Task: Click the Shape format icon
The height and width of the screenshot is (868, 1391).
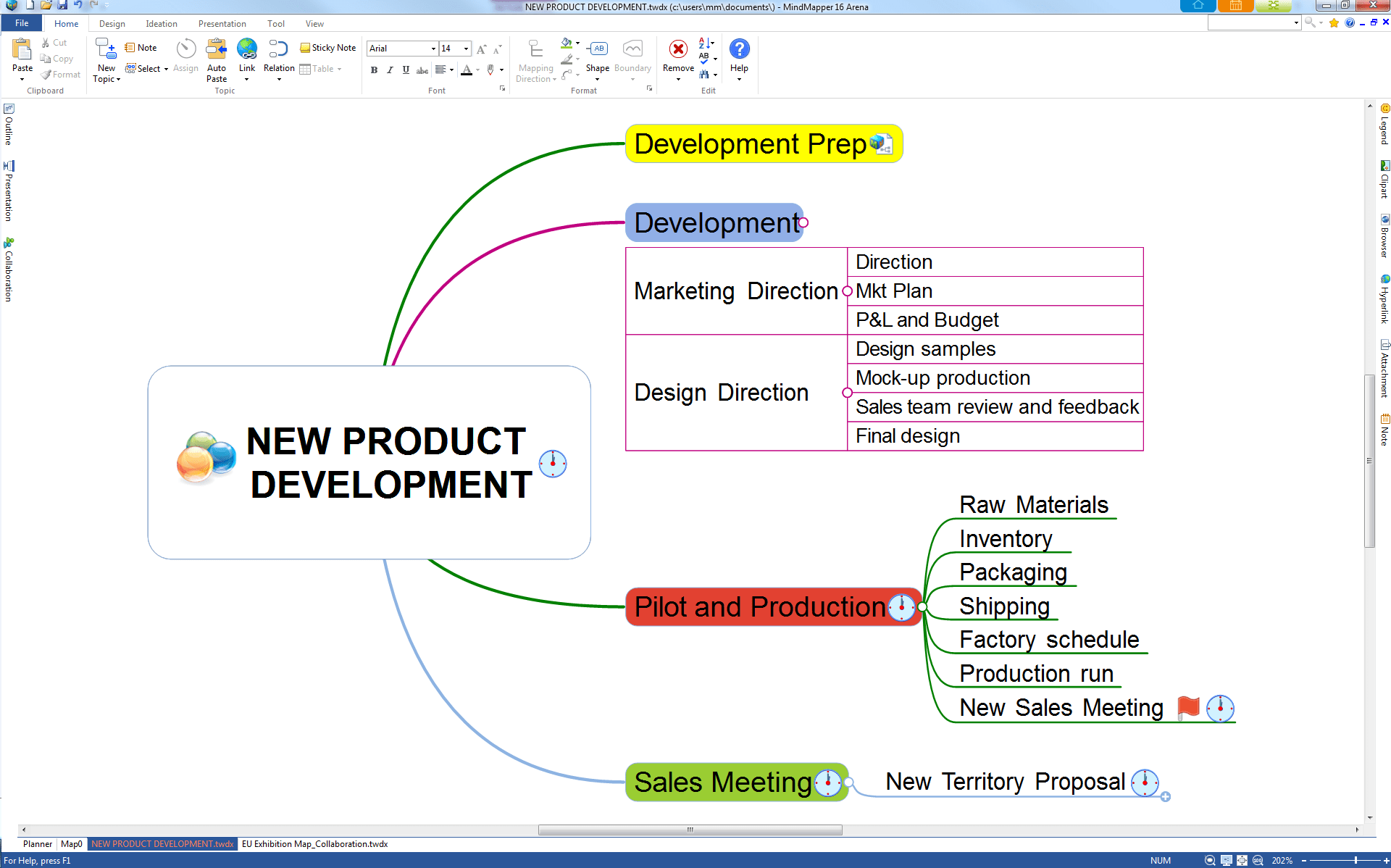Action: tap(598, 50)
